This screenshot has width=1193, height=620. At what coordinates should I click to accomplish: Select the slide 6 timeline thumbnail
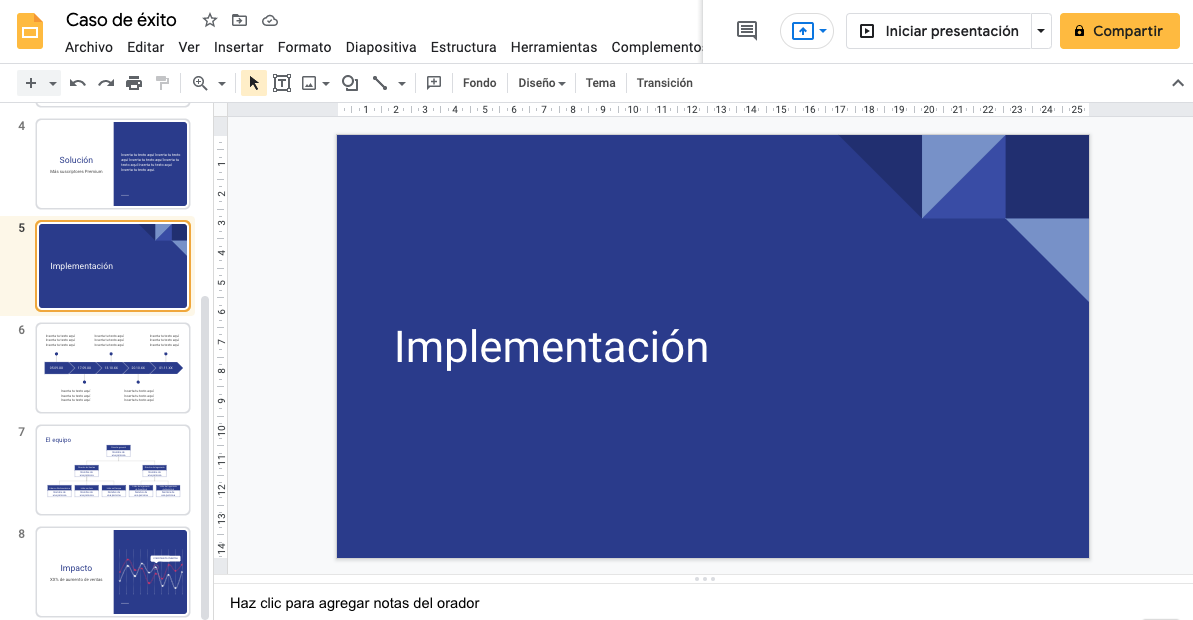[112, 368]
